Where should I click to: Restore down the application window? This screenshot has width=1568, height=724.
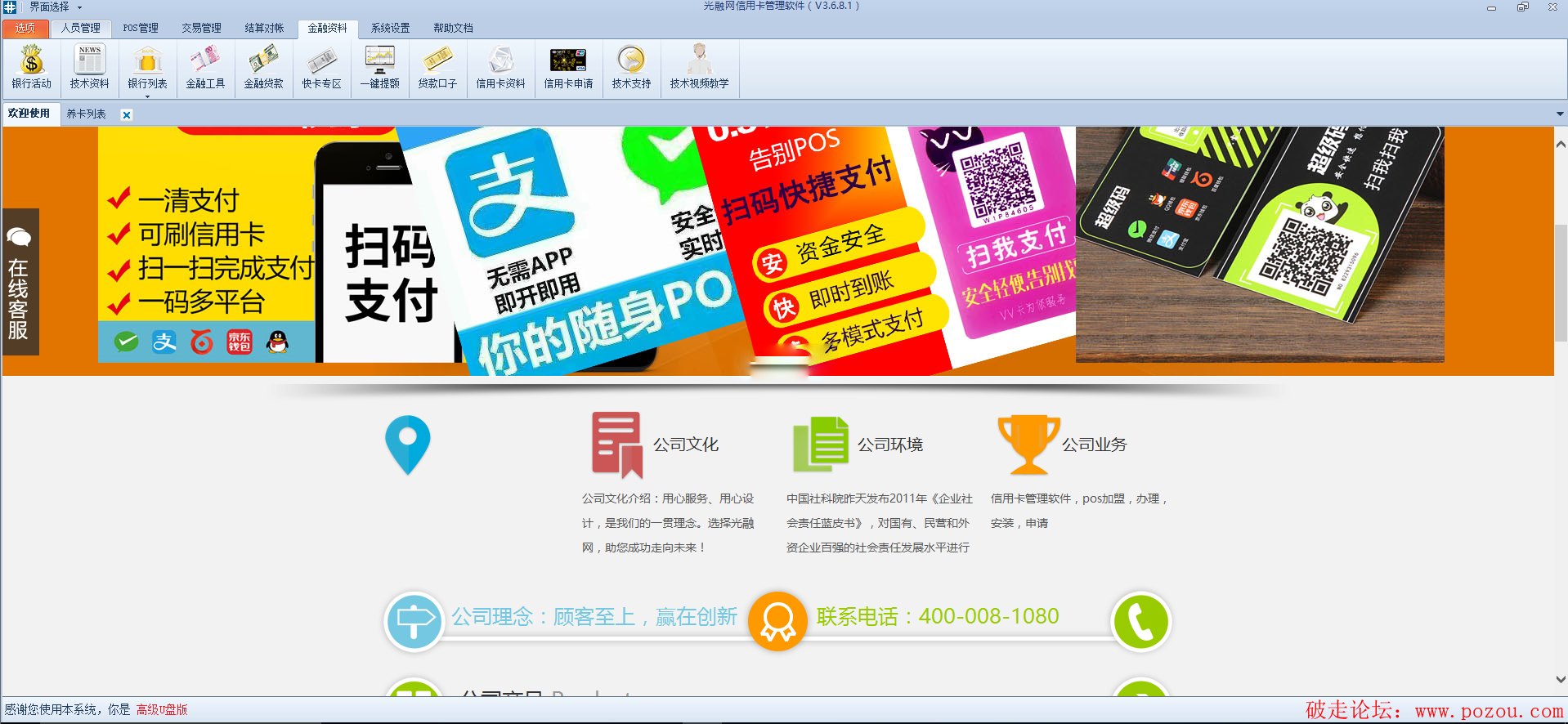tap(1522, 7)
